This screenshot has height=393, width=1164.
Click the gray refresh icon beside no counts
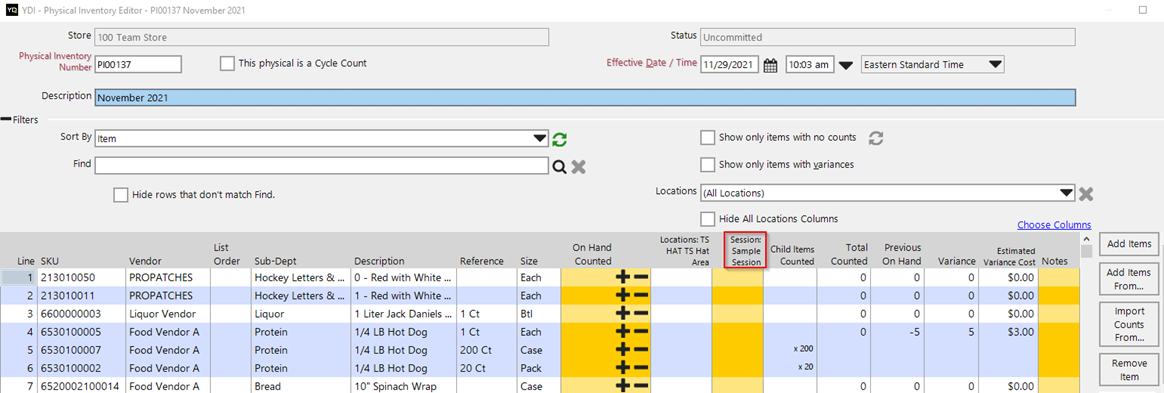point(877,138)
